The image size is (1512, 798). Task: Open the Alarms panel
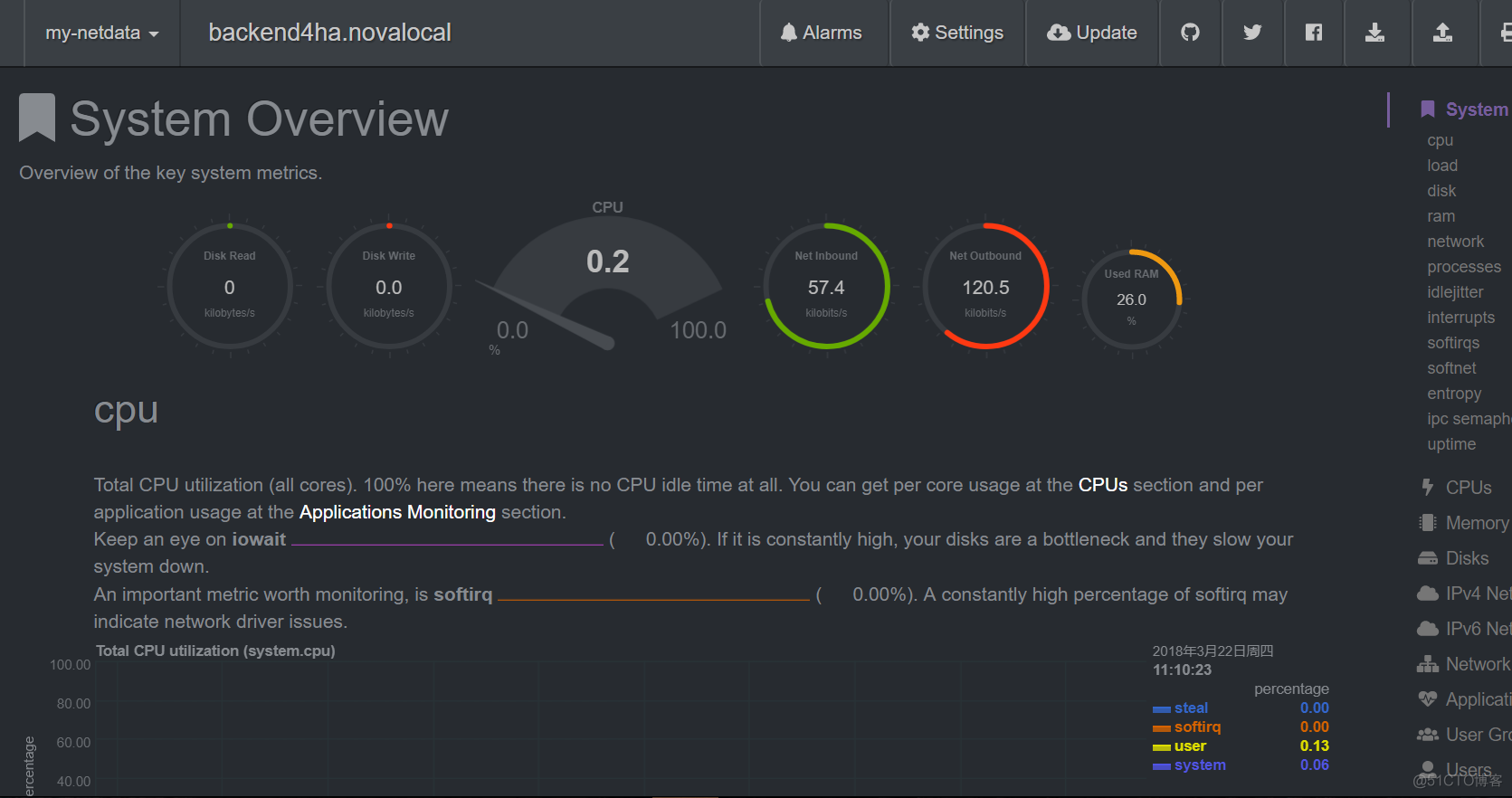pyautogui.click(x=822, y=33)
